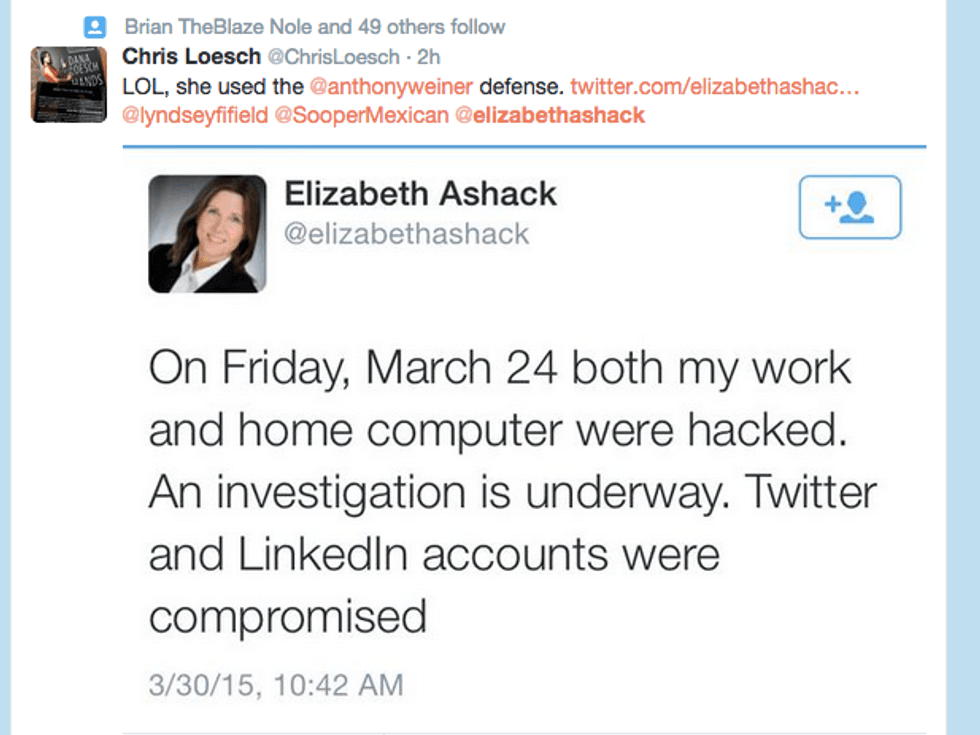Viewport: 980px width, 735px height.
Task: Click Brian TheBlaze Nole in the followers line
Action: pyautogui.click(x=226, y=27)
